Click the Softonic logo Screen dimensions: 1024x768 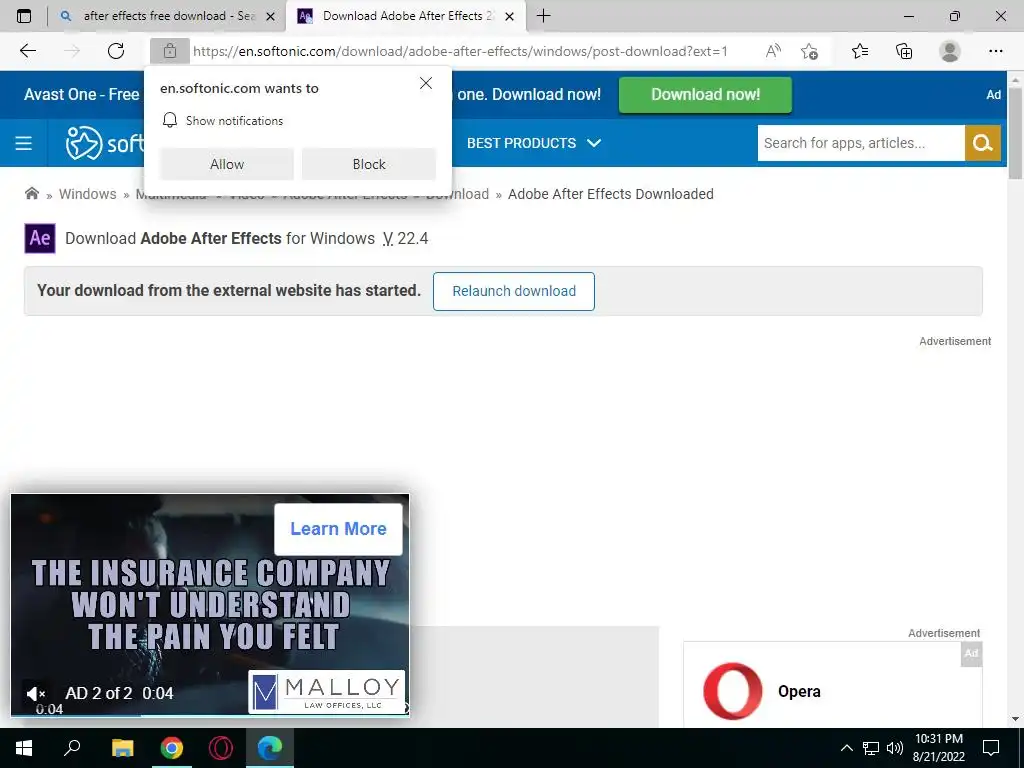[x=104, y=142]
